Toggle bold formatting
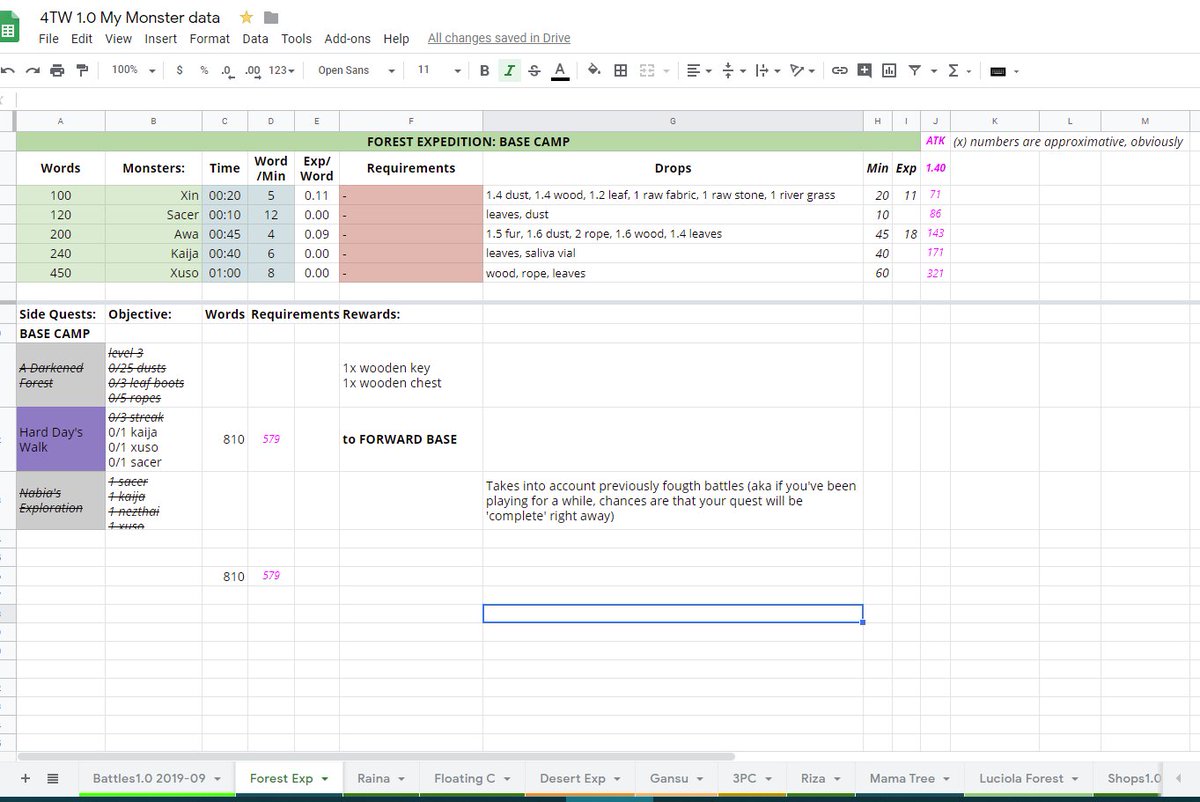This screenshot has width=1200, height=802. tap(484, 70)
